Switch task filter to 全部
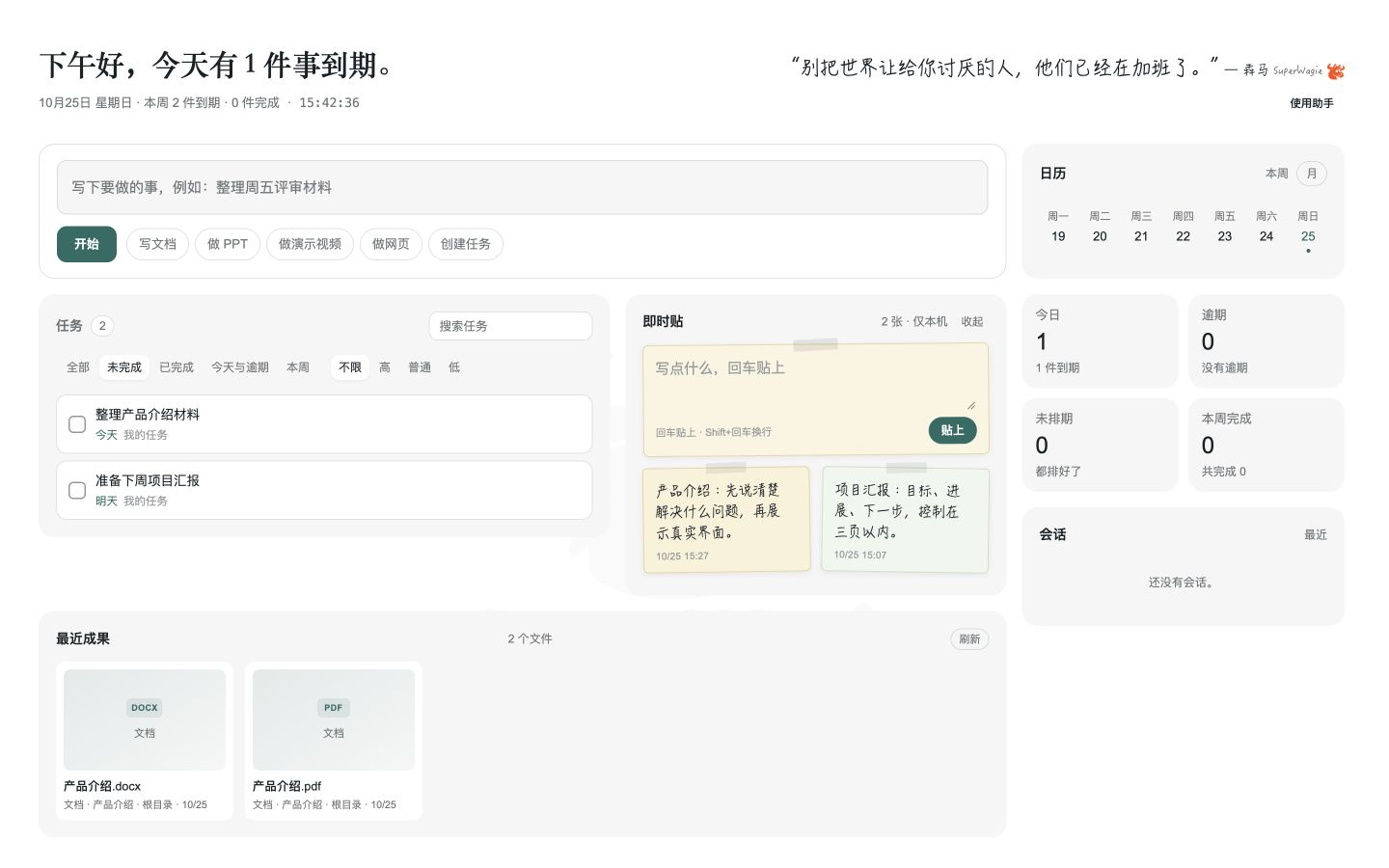1389x868 pixels. coord(78,367)
